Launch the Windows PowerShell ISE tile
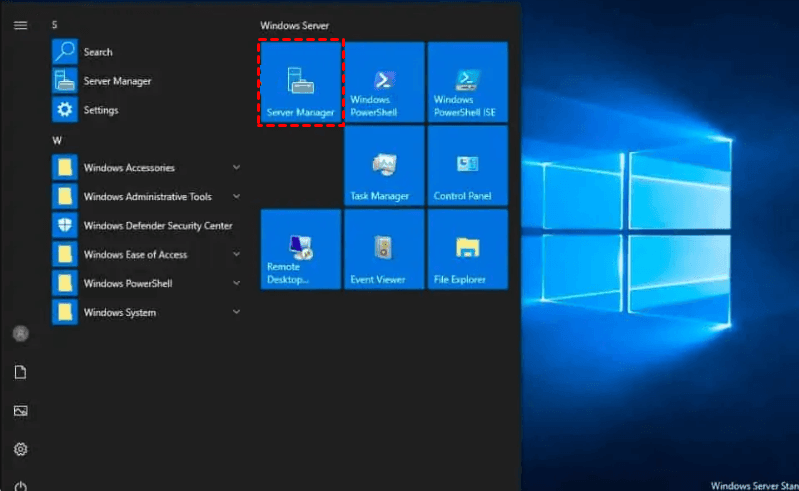 [x=468, y=82]
